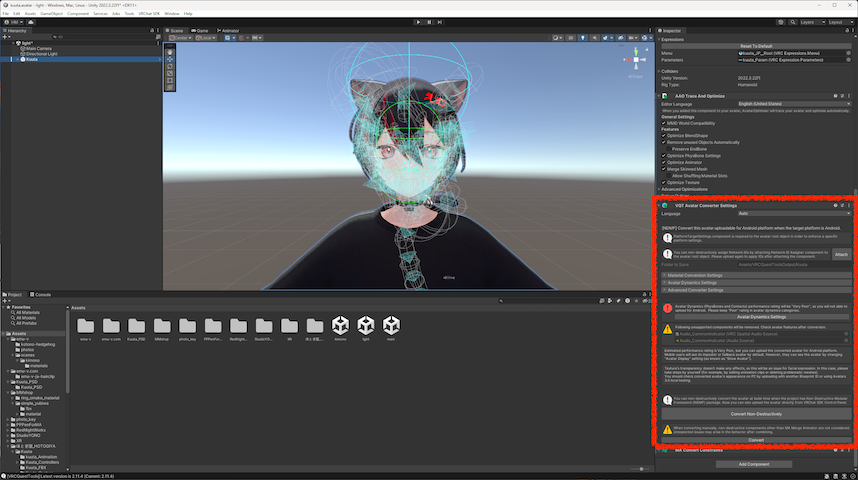Image resolution: width=858 pixels, height=480 pixels.
Task: Click the Add Component button
Action: [x=756, y=464]
